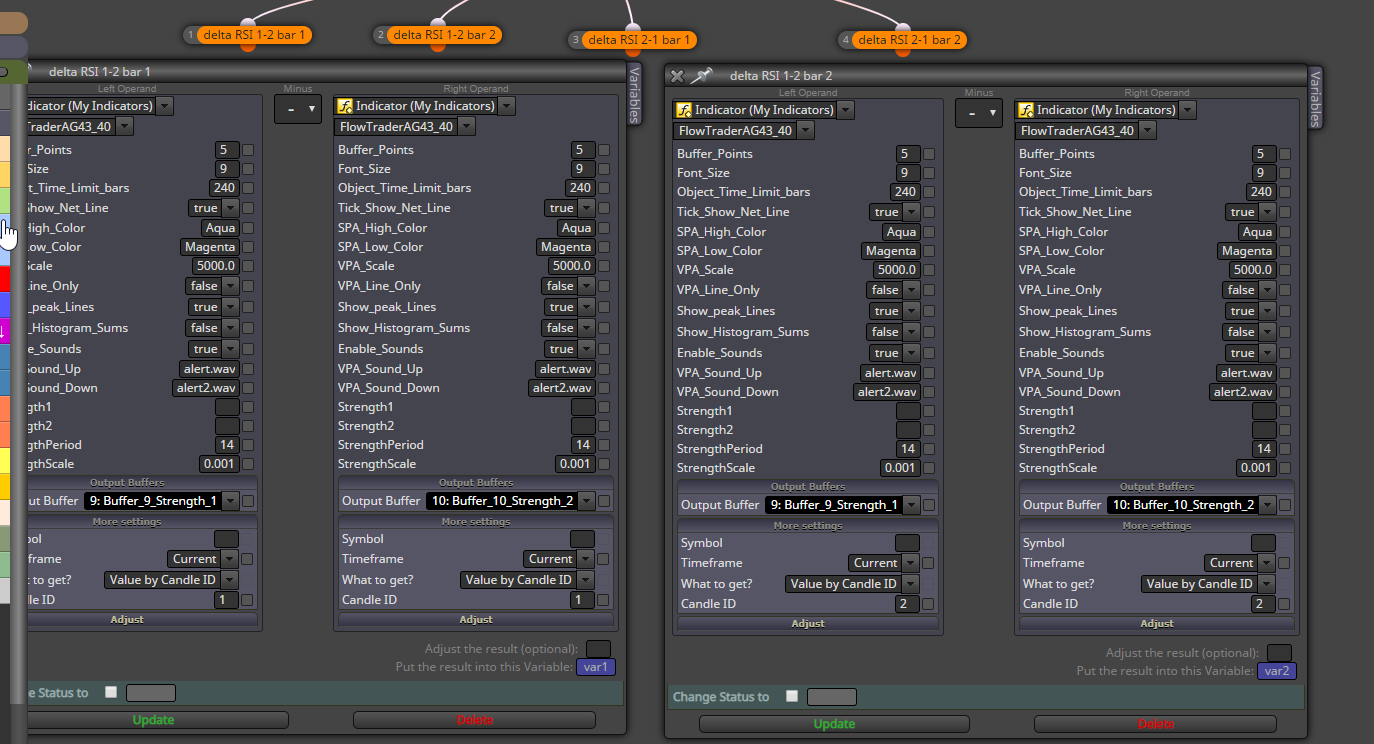Viewport: 1374px width, 744px height.
Task: Click the SPA_Low_Color Magenta field in bar 2 Right Operand
Action: (x=1246, y=251)
